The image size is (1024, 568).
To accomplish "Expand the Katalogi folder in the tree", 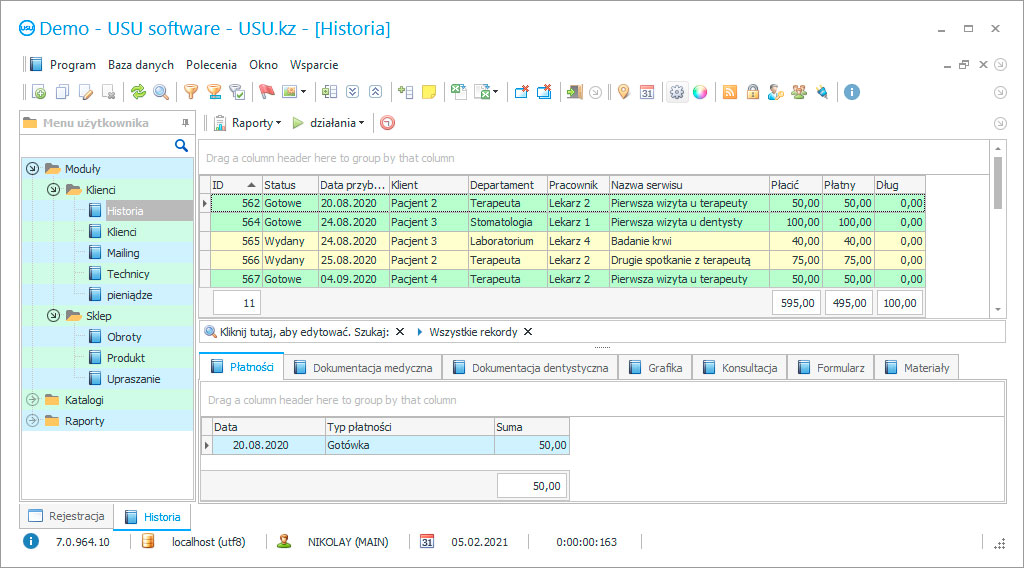I will [32, 400].
